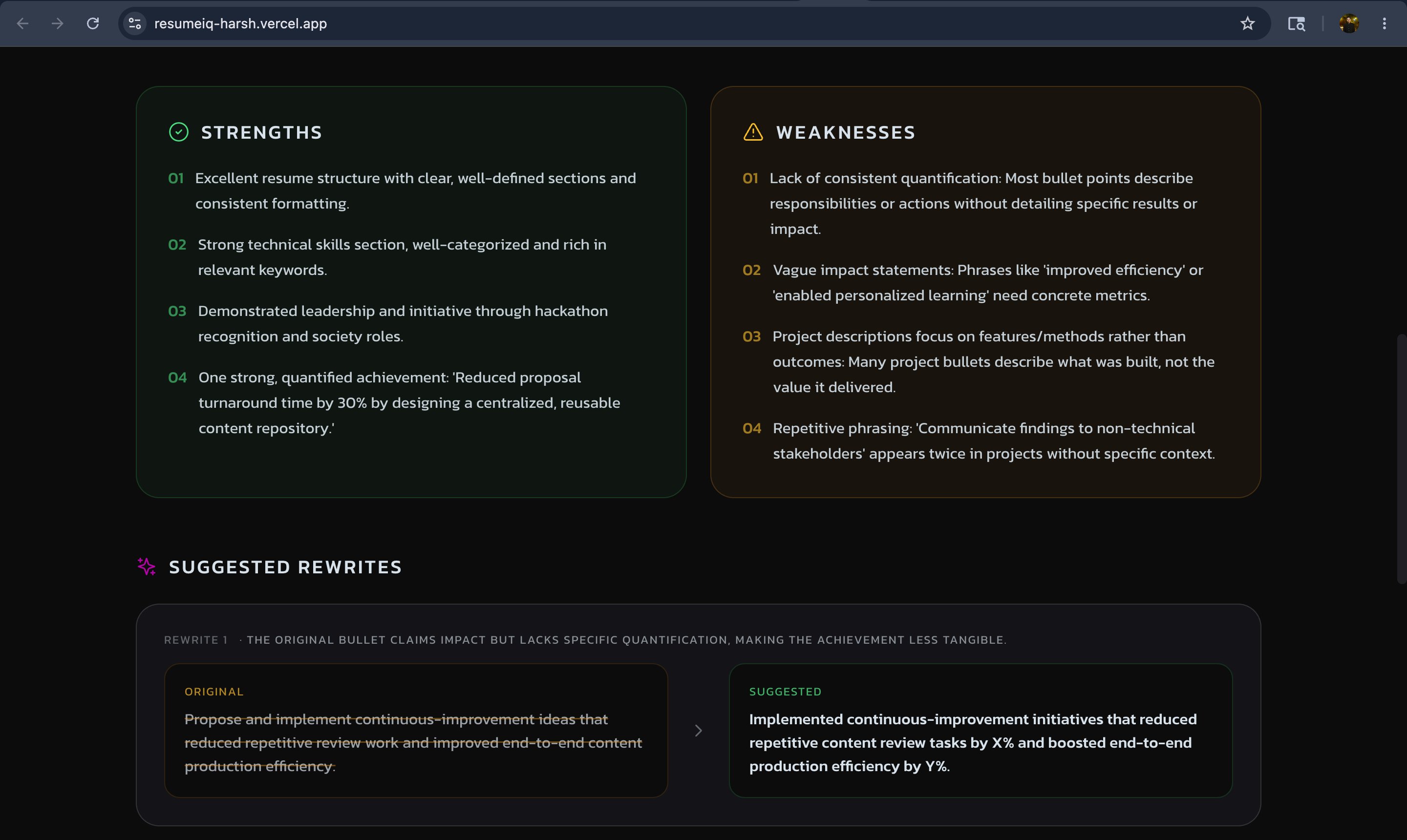1407x840 pixels.
Task: Click strength 'One strong, quantified achievement'
Action: pyautogui.click(x=409, y=402)
